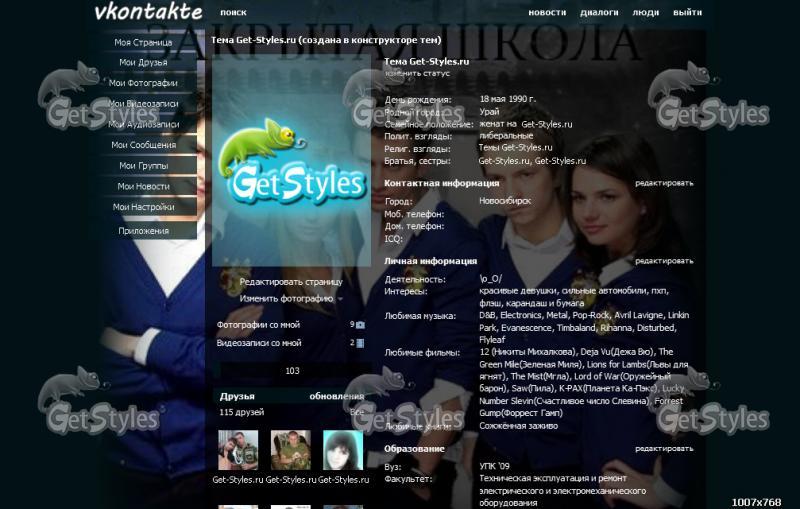
Task: Open the second friend's avatar thumbnail
Action: [x=291, y=450]
